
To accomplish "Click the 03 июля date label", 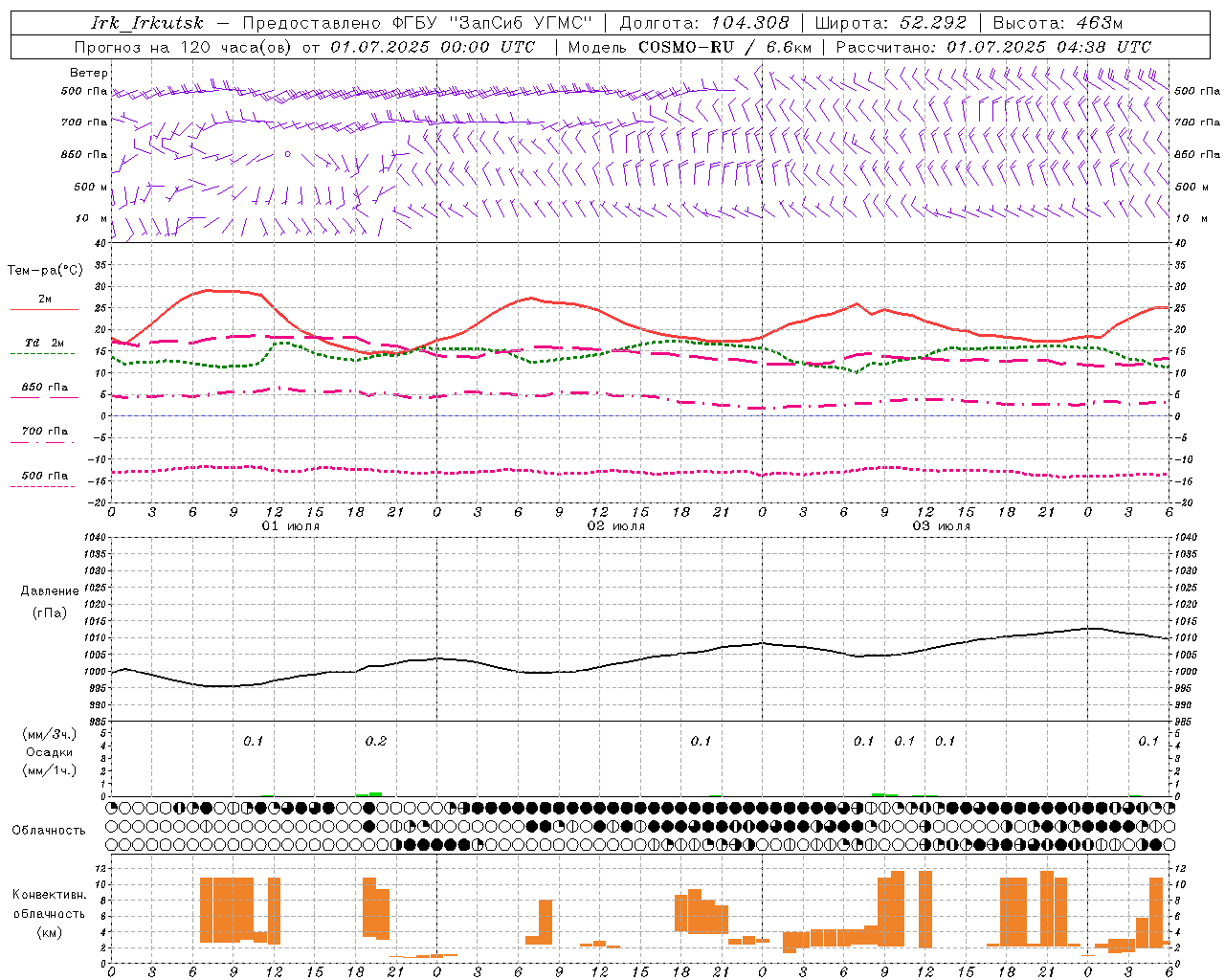I will coord(942,526).
